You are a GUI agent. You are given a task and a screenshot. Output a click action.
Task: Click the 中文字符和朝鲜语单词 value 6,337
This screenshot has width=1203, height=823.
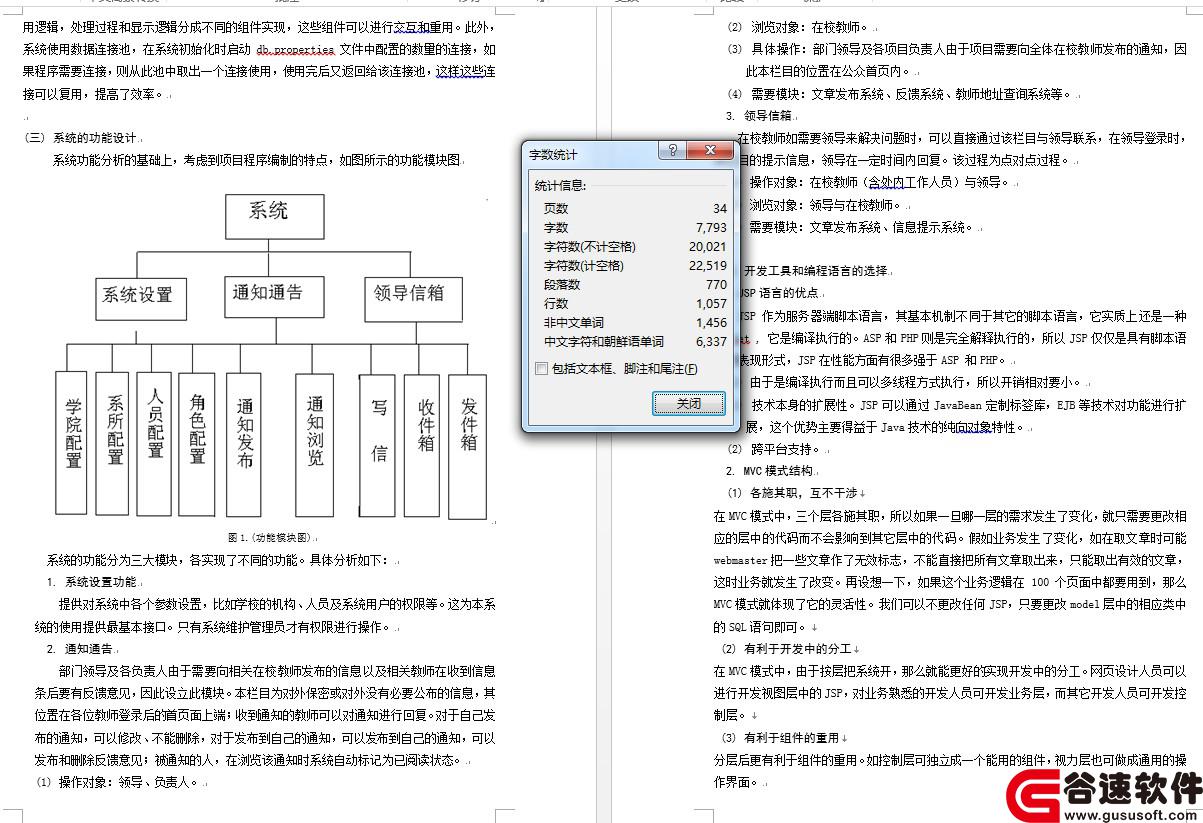[711, 341]
